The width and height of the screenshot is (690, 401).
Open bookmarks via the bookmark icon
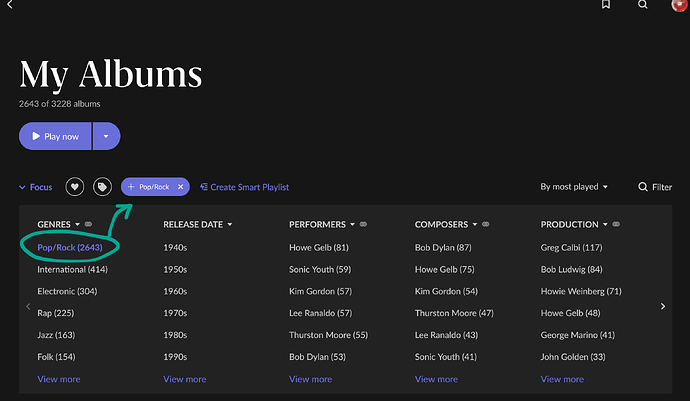(x=606, y=4)
